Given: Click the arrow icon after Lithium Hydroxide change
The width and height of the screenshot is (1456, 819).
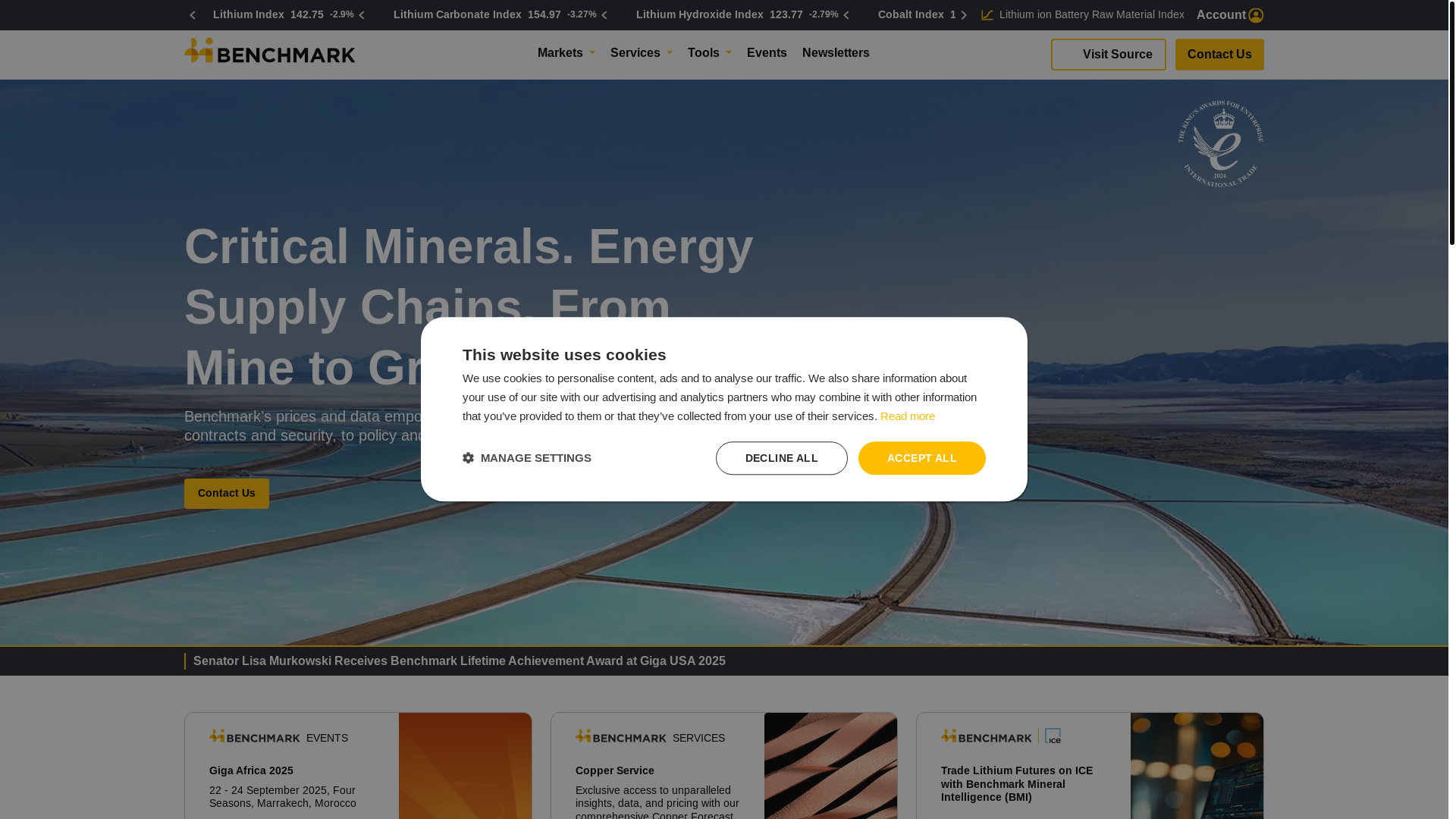Looking at the screenshot, I should [x=846, y=15].
